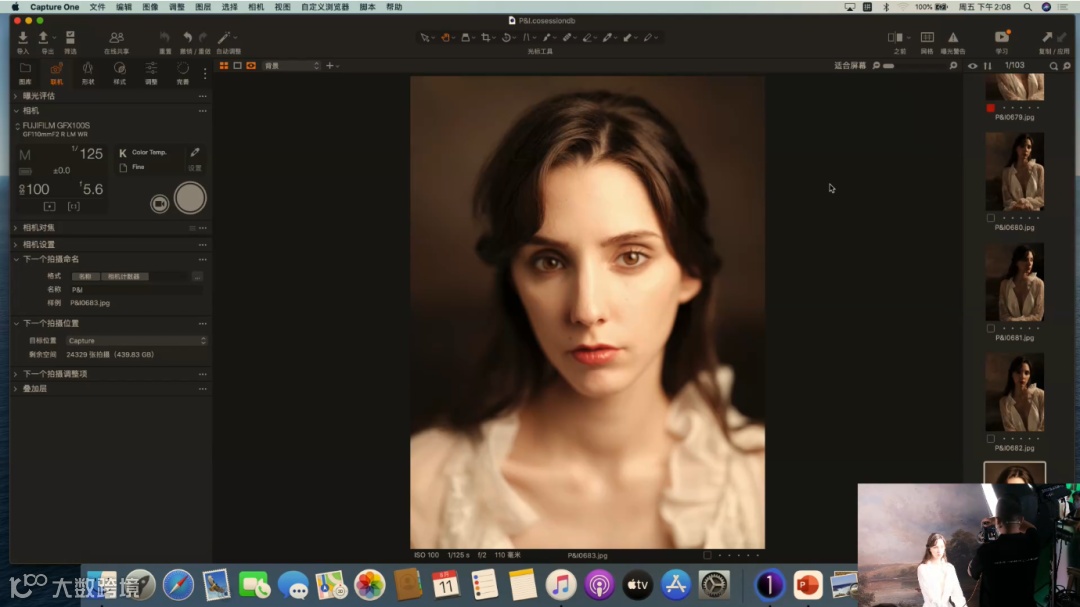Select the pointer select cursor tool
The height and width of the screenshot is (607, 1080).
(x=425, y=38)
